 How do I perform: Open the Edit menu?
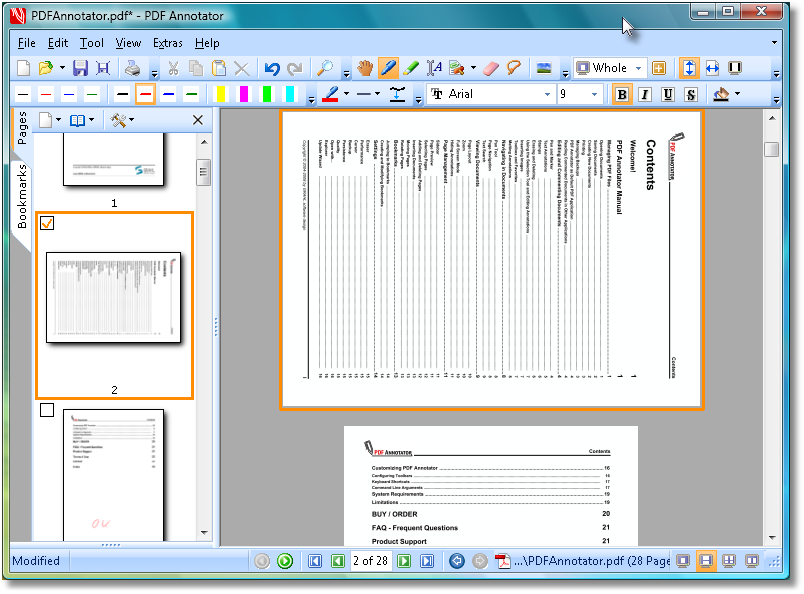click(57, 43)
